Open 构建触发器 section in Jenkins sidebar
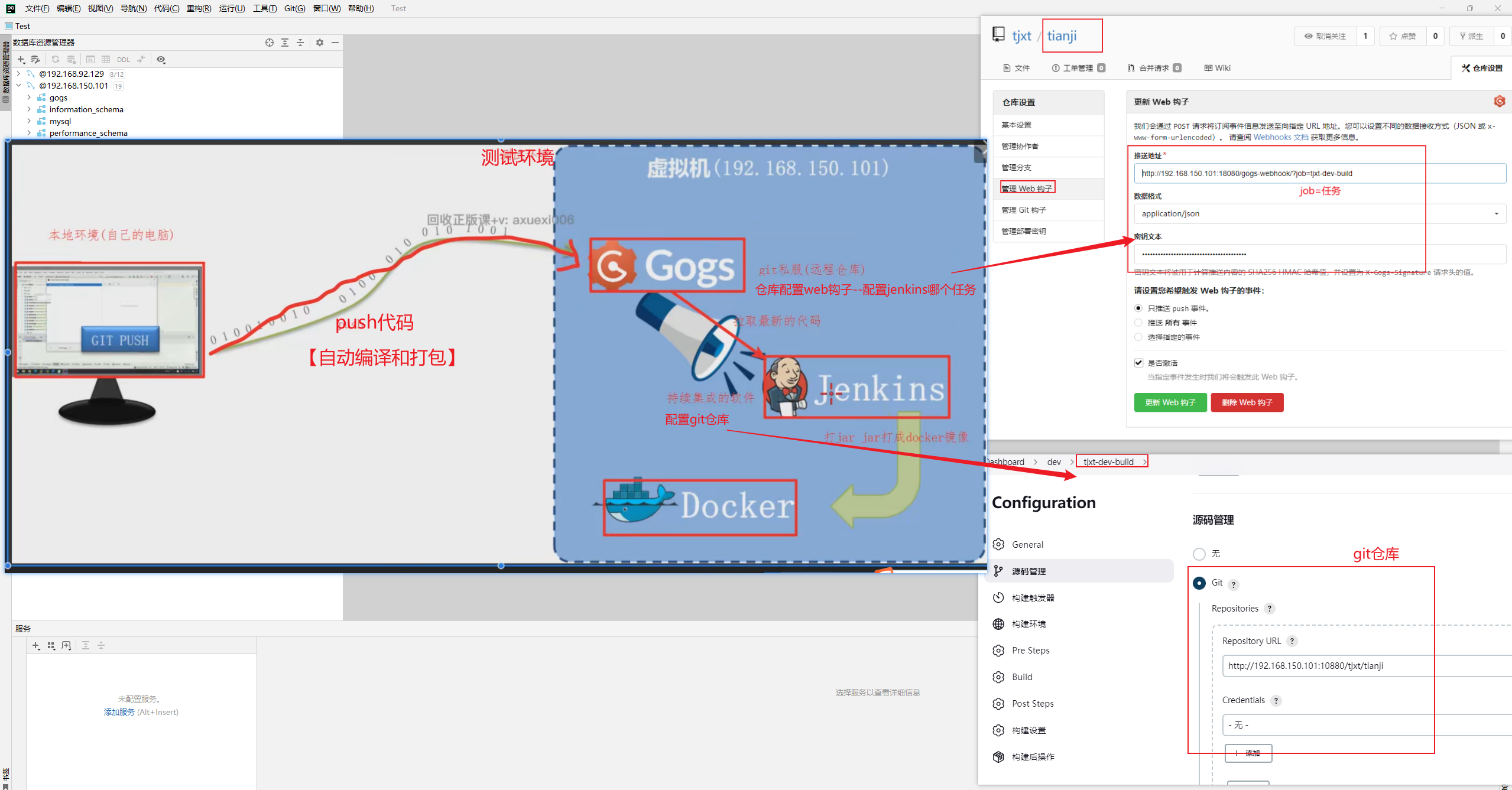 coord(1033,598)
